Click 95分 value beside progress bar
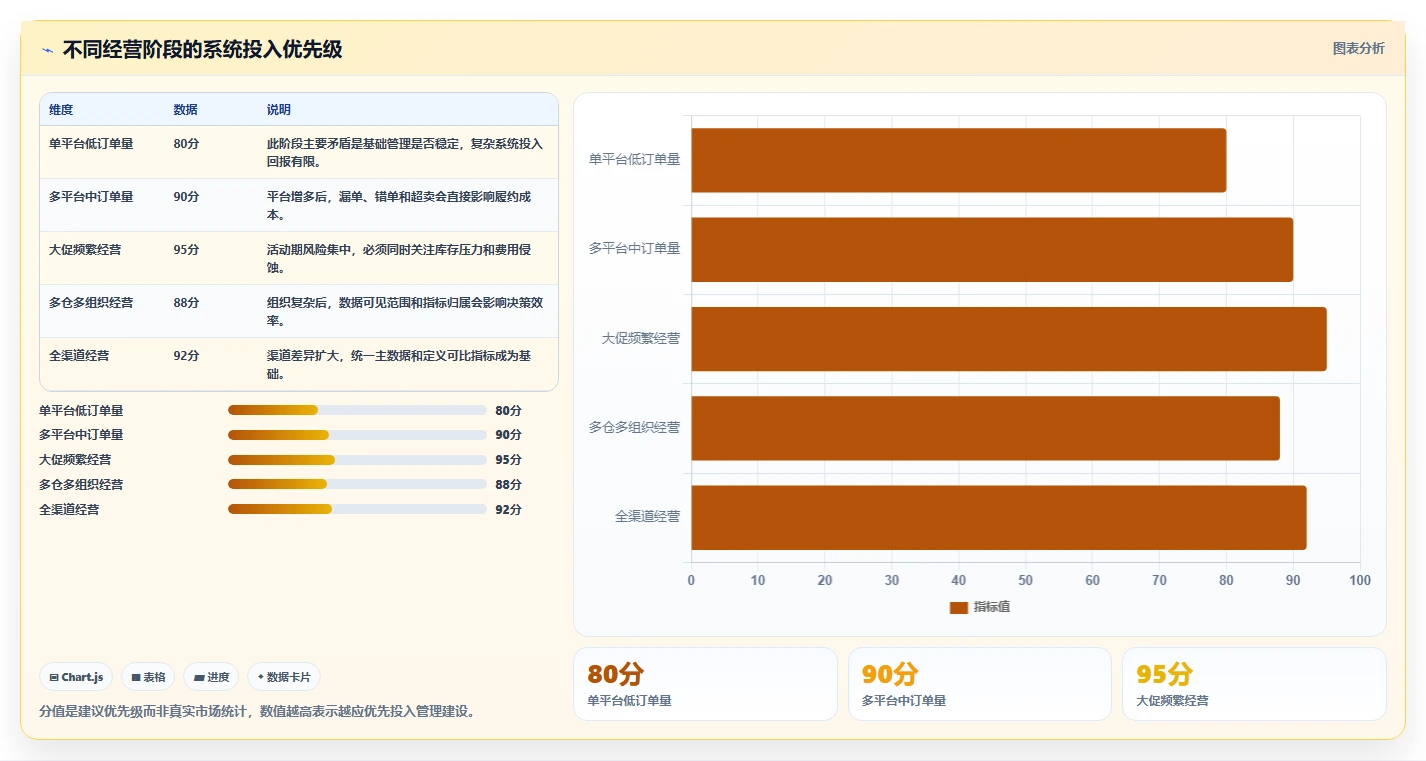1426x761 pixels. (509, 460)
